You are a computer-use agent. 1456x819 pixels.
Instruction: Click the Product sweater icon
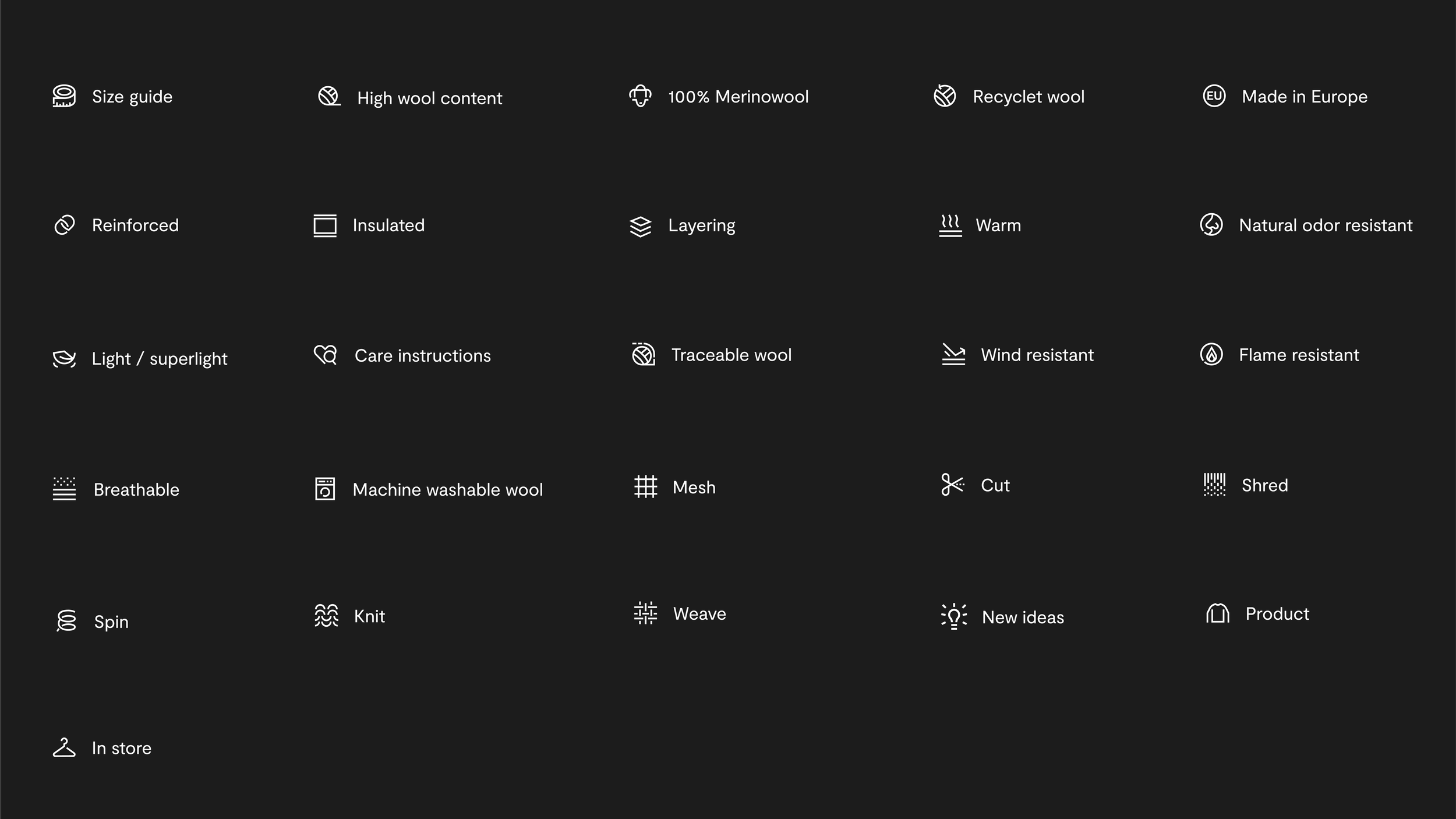tap(1218, 613)
